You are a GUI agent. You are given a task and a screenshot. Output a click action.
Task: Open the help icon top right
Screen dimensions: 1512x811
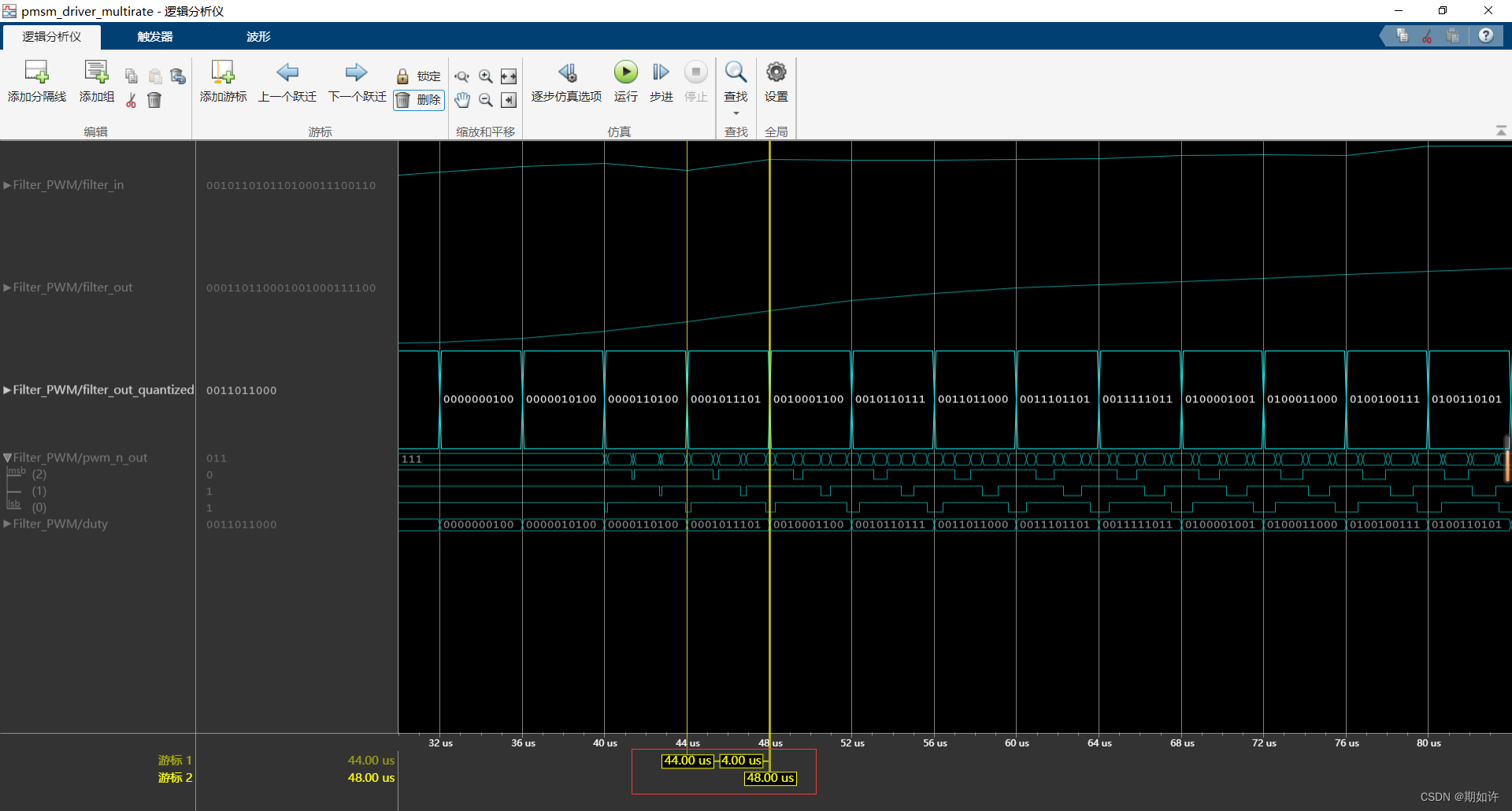pos(1487,35)
